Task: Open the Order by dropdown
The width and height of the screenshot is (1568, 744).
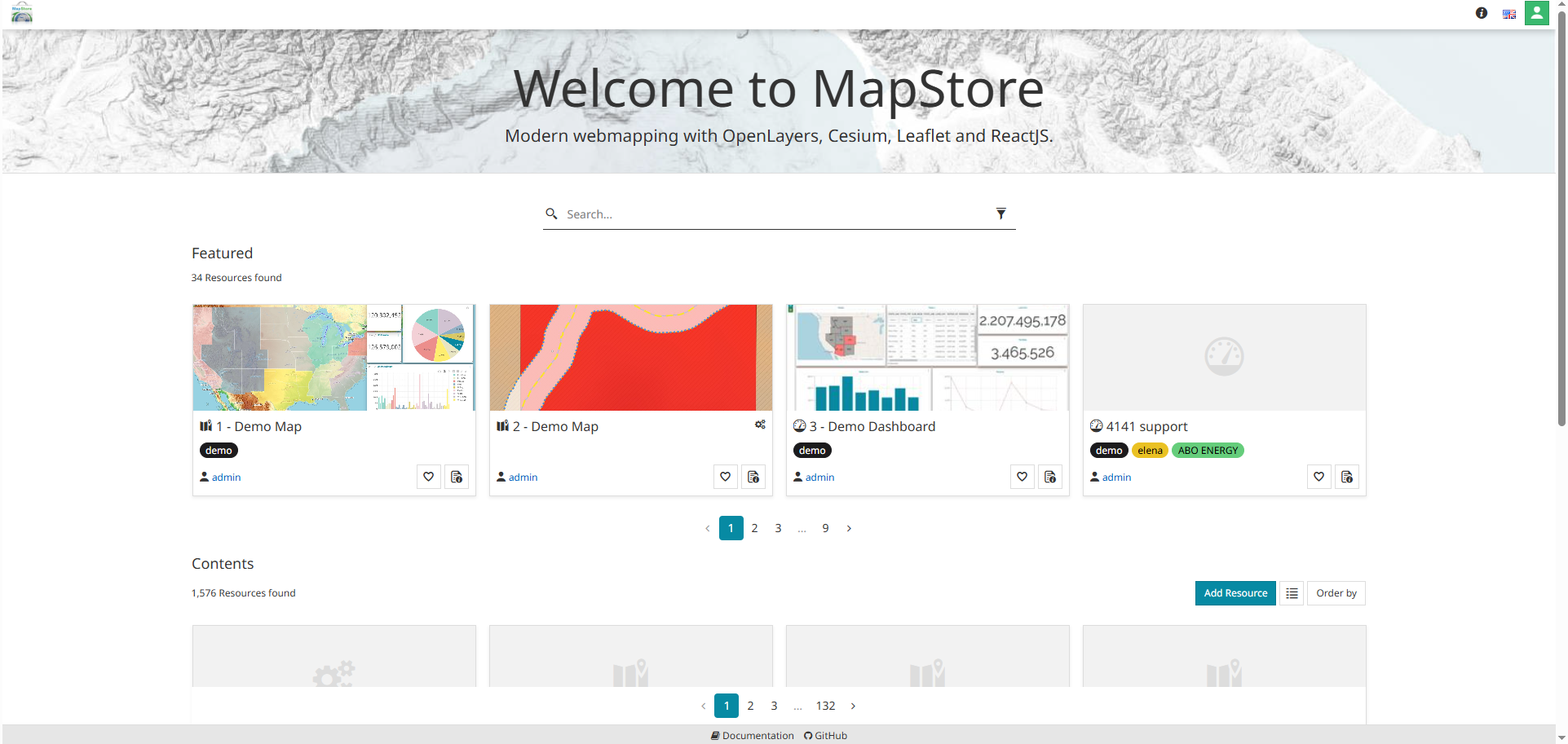Action: [x=1336, y=593]
